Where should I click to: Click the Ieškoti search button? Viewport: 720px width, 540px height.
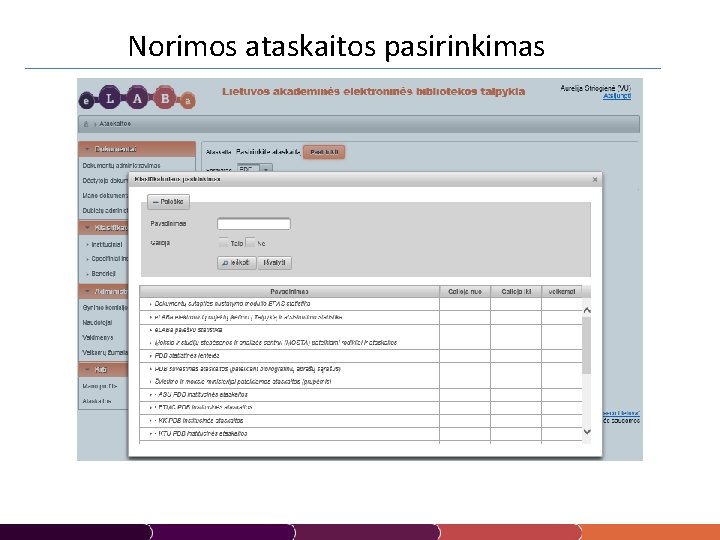(236, 263)
